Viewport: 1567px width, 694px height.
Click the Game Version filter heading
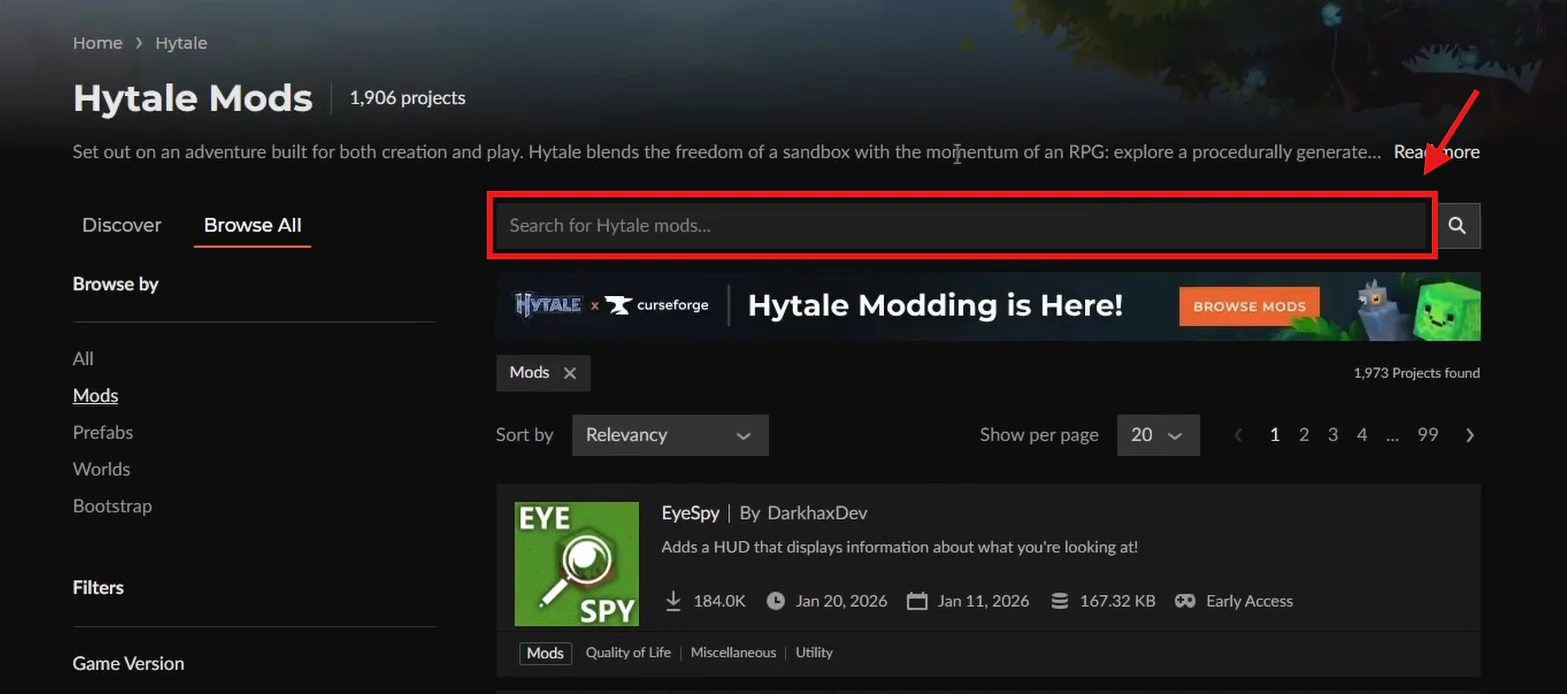[x=129, y=664]
